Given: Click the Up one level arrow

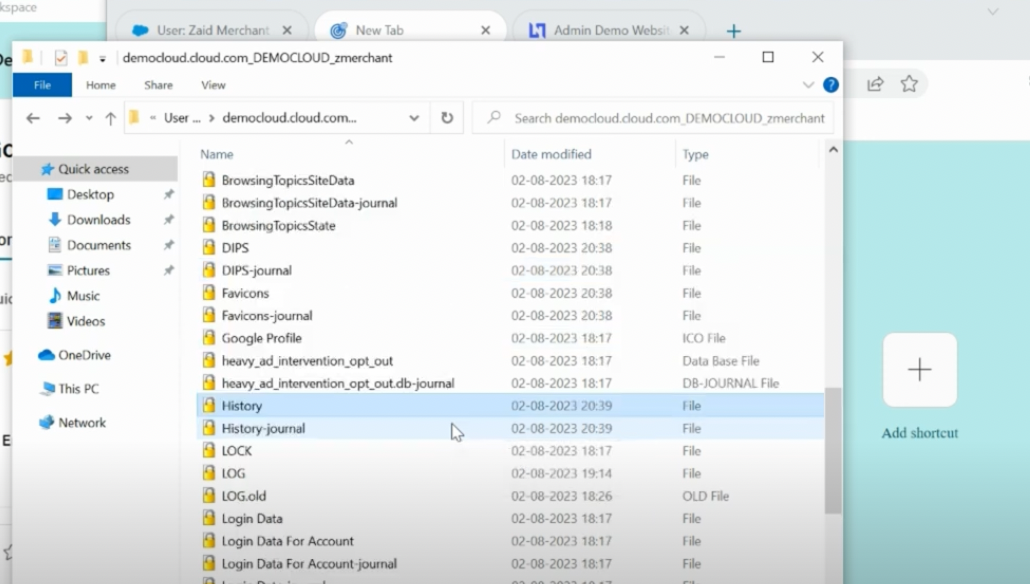Looking at the screenshot, I should click(110, 118).
